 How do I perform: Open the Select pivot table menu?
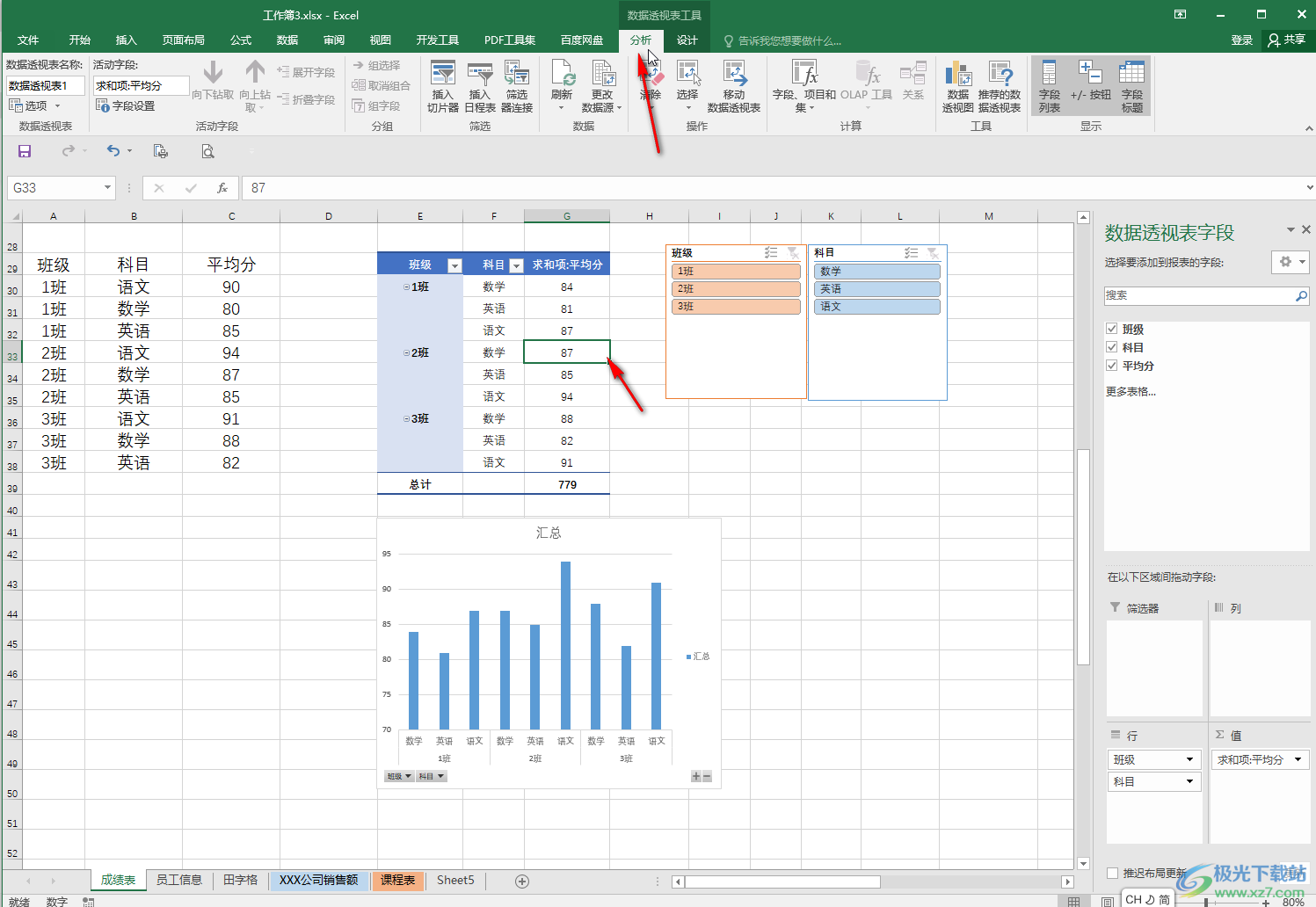687,86
